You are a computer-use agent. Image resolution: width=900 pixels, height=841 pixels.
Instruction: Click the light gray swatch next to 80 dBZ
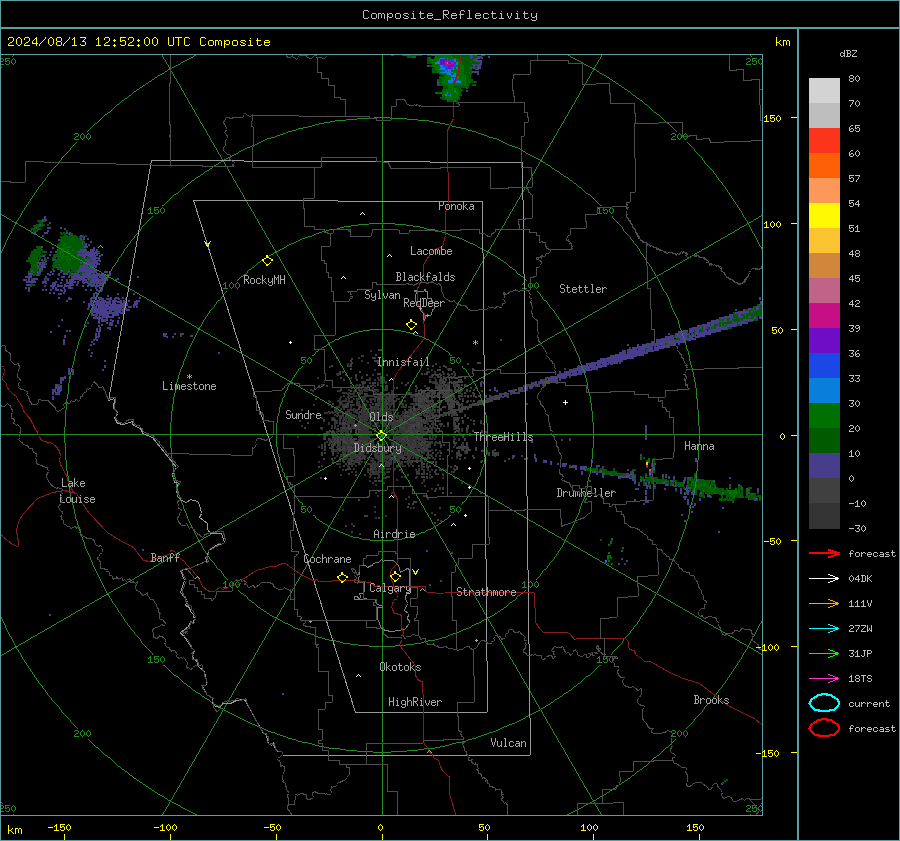(824, 90)
